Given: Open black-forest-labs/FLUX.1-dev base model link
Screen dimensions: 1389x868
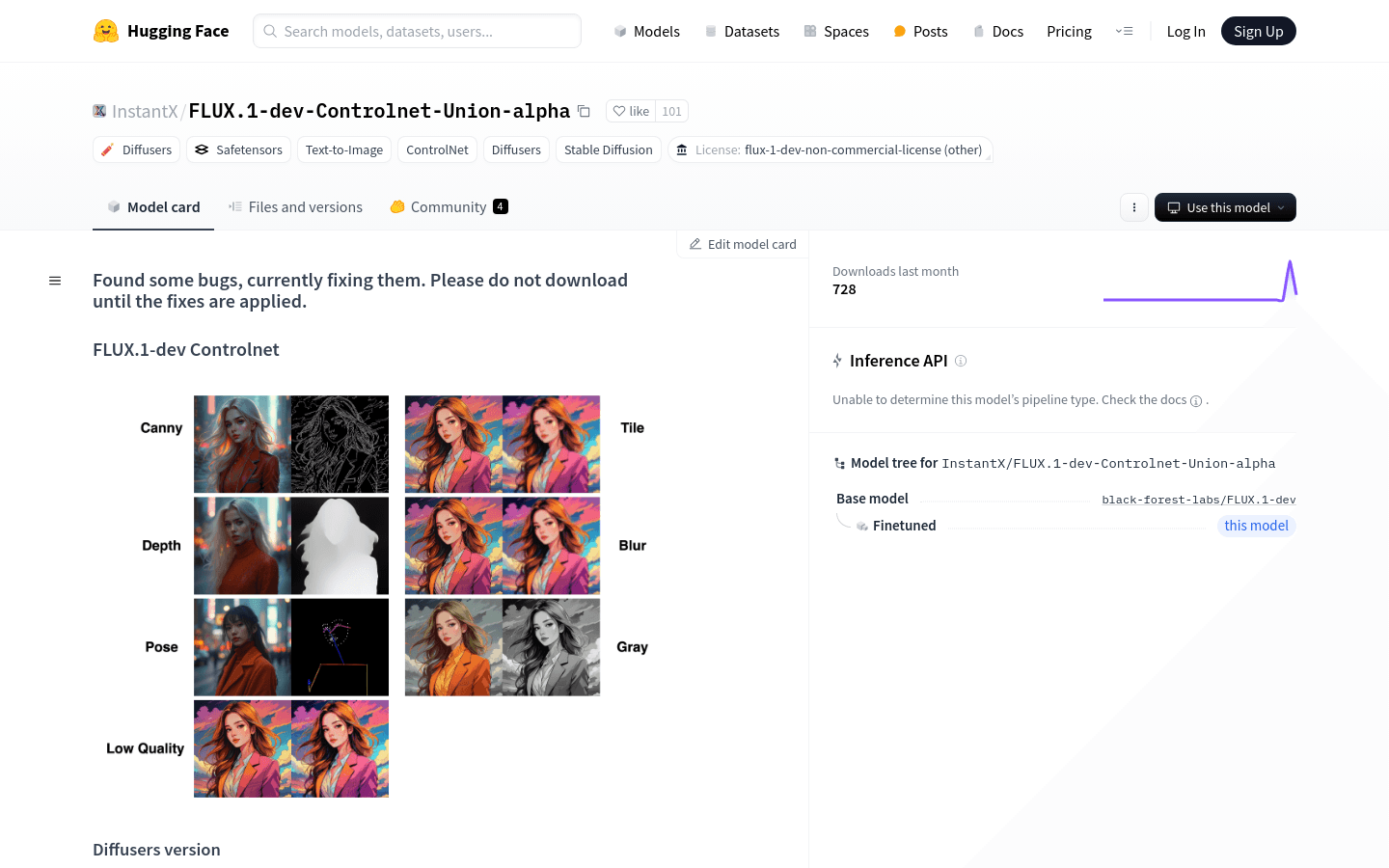Looking at the screenshot, I should click(x=1198, y=500).
